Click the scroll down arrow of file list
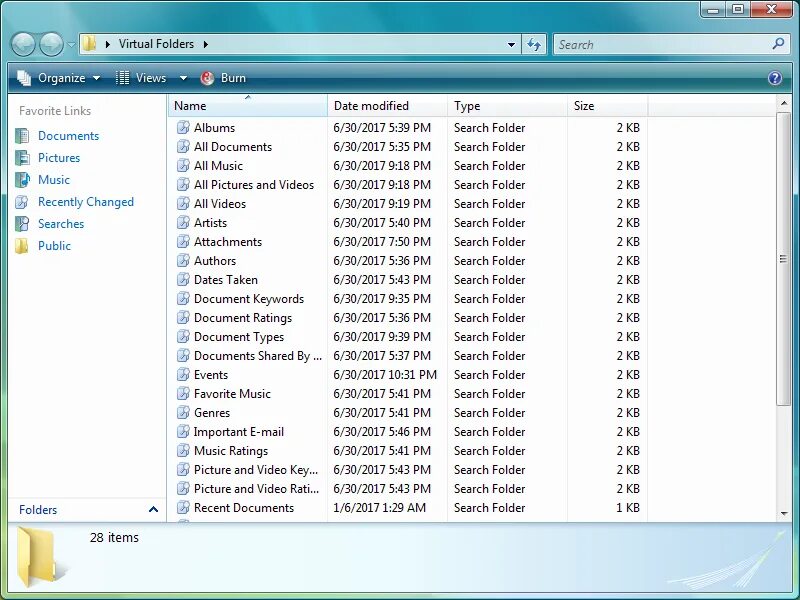 pyautogui.click(x=784, y=514)
